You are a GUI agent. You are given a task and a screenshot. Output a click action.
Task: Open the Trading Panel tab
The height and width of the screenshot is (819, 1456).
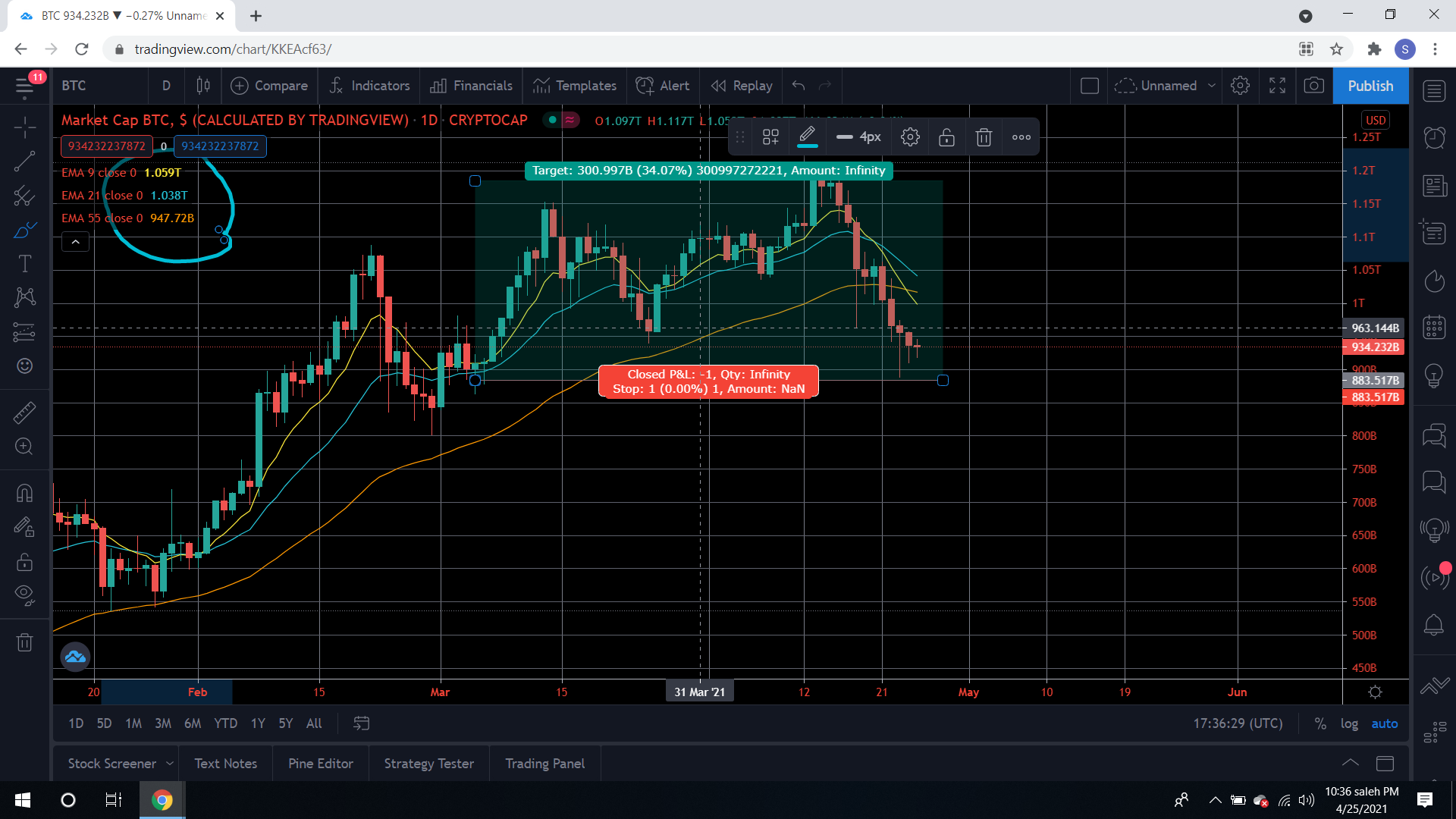(x=544, y=764)
